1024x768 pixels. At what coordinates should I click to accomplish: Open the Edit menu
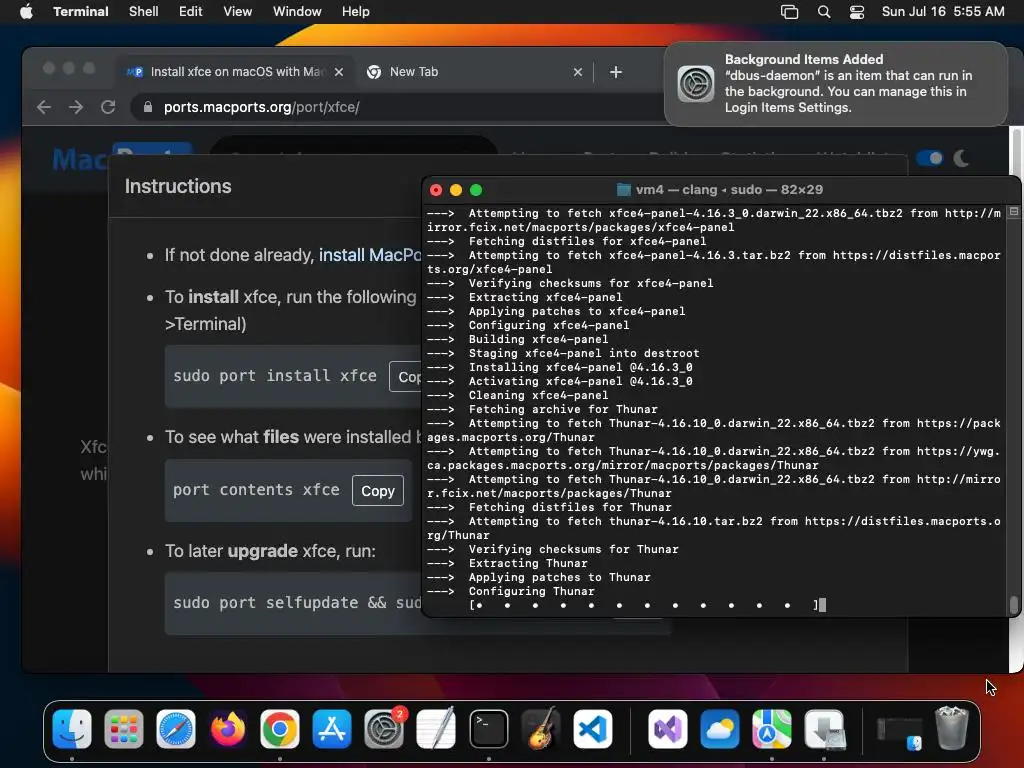pos(191,11)
